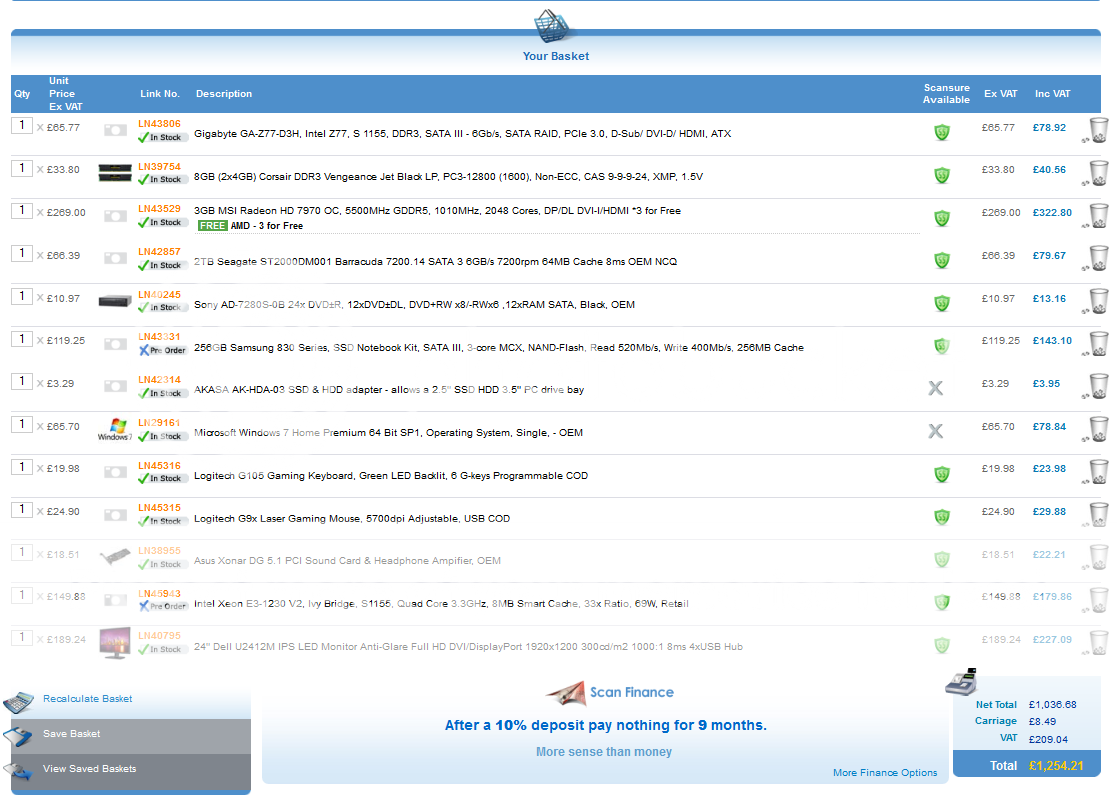Open View Saved Baskets
Viewport: 1117px width, 807px height.
point(89,769)
